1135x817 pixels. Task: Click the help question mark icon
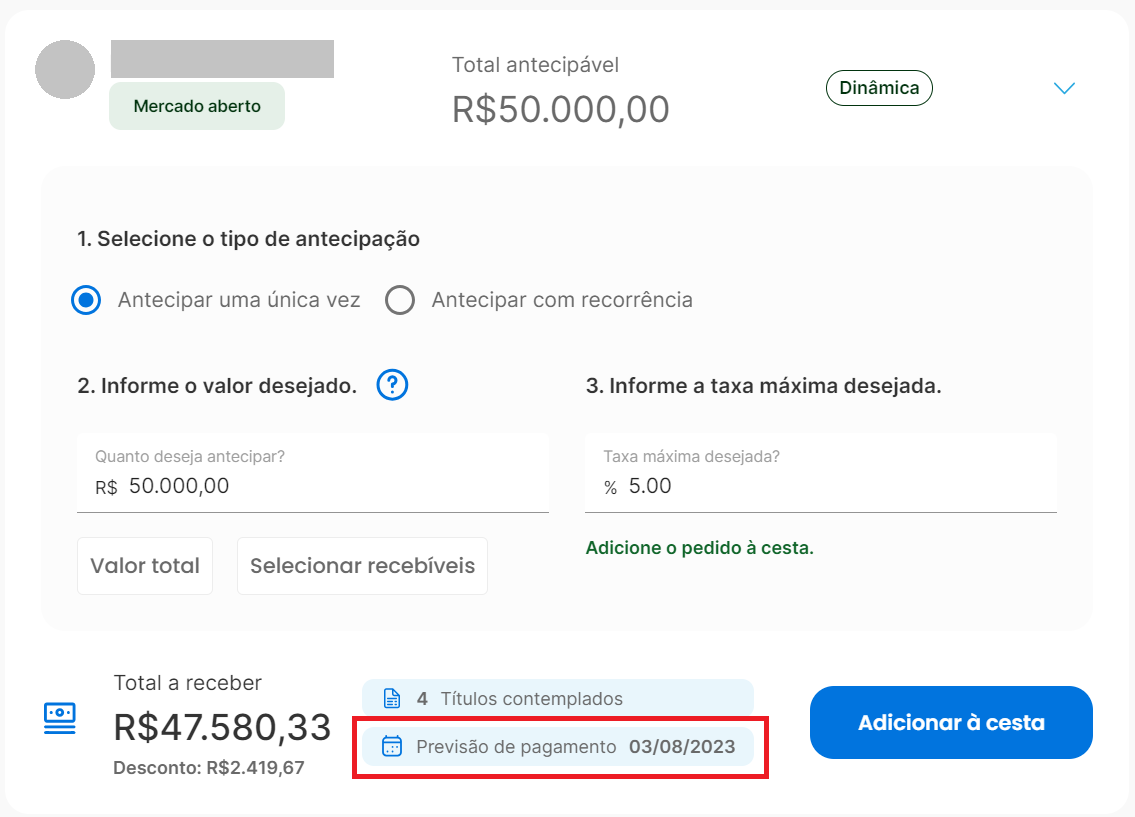392,385
